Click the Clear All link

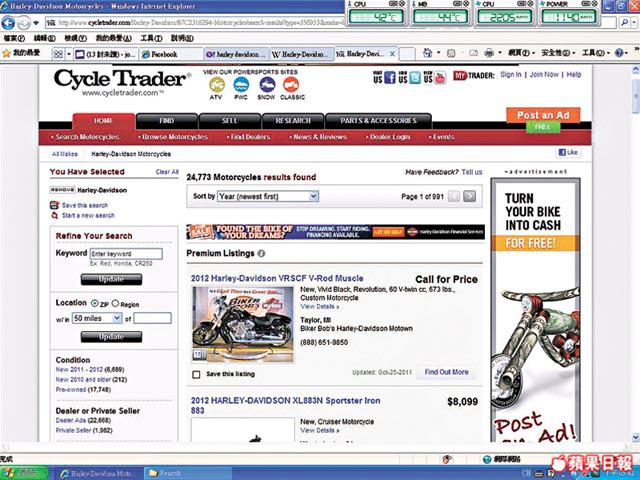[x=167, y=172]
